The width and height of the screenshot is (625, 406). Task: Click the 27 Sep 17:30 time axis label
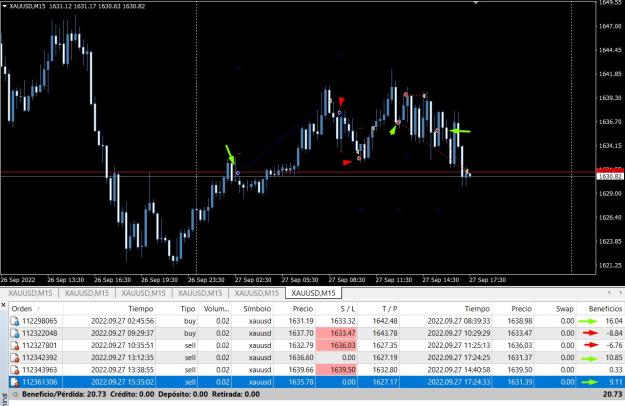pos(487,280)
